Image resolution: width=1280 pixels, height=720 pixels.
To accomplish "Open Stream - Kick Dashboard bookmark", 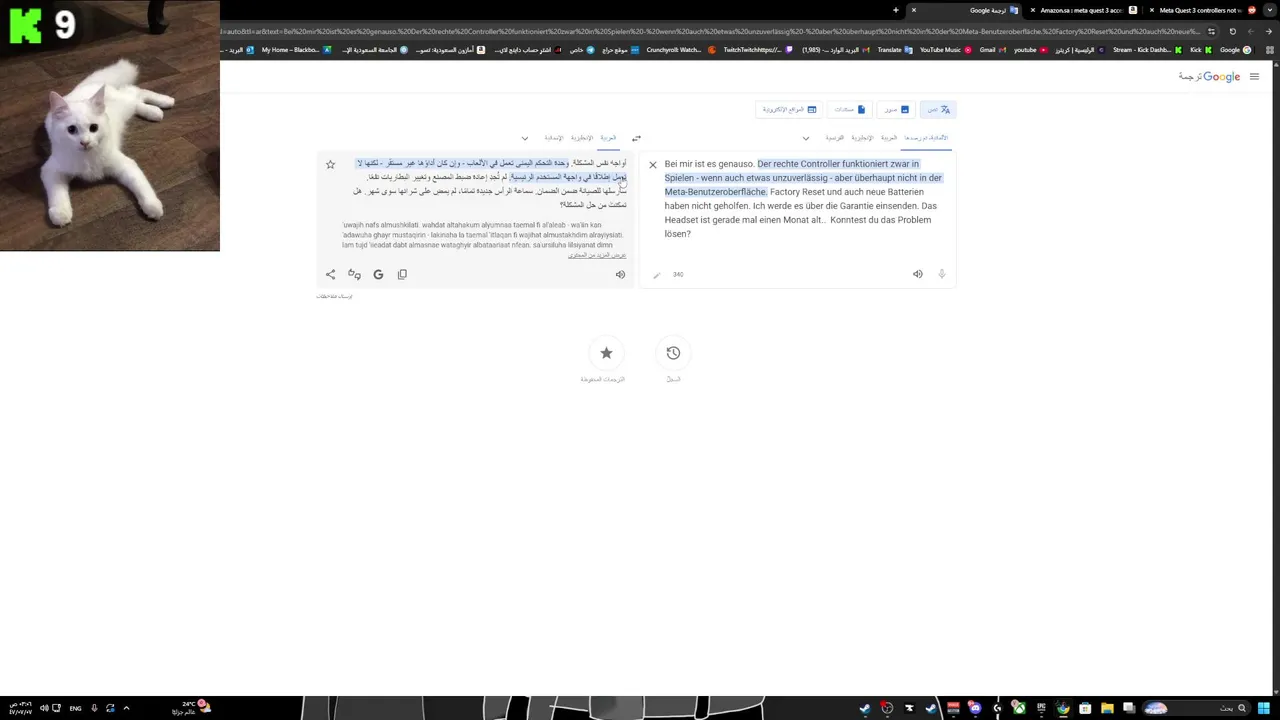I will [1146, 50].
